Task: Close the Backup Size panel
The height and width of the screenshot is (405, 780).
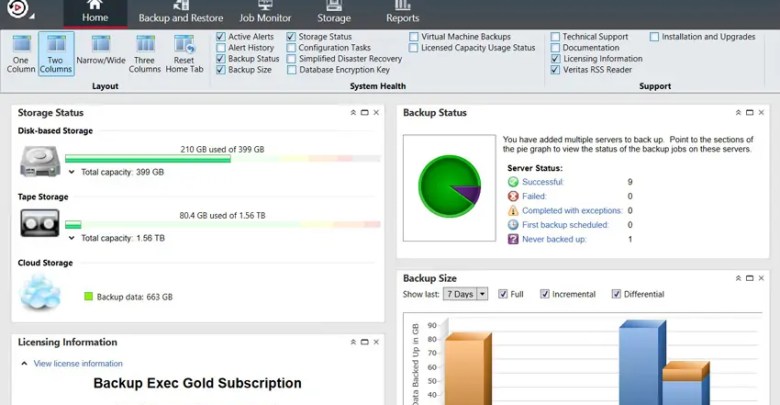Action: (x=761, y=278)
